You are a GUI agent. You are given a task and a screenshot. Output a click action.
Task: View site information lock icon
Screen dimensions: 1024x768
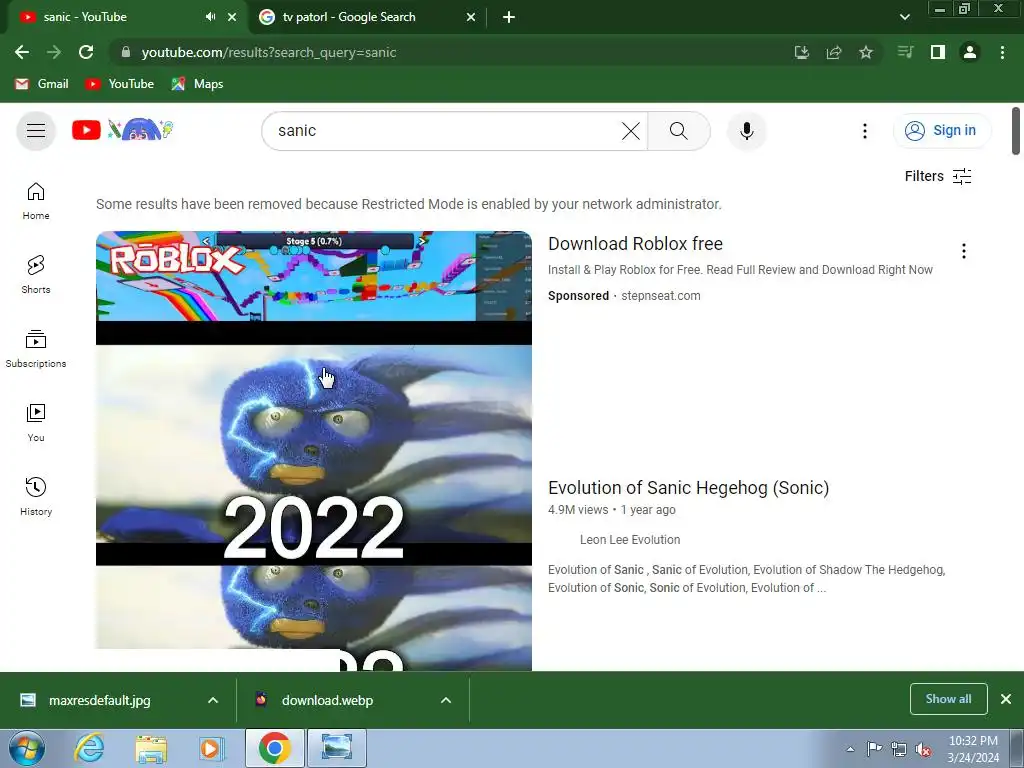click(126, 52)
